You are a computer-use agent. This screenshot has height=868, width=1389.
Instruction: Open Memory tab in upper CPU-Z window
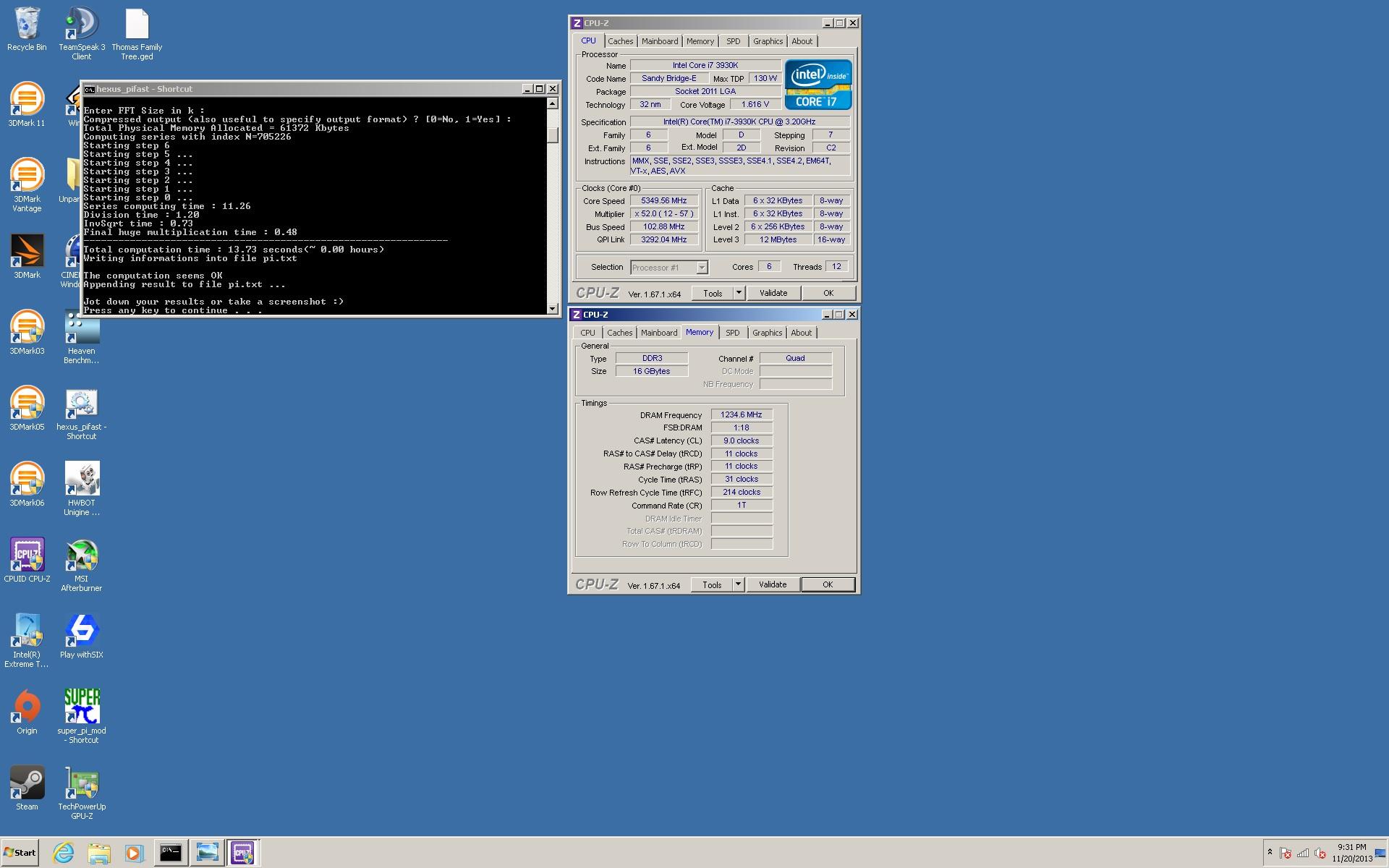coord(700,41)
